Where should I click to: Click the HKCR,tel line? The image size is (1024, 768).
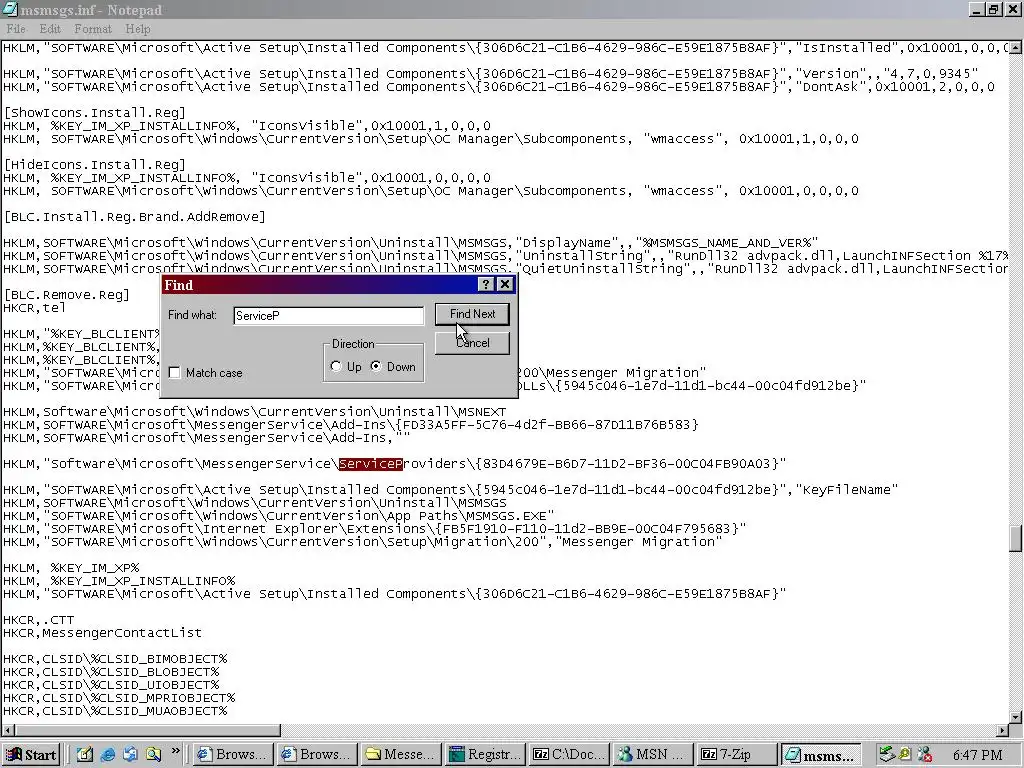[34, 308]
